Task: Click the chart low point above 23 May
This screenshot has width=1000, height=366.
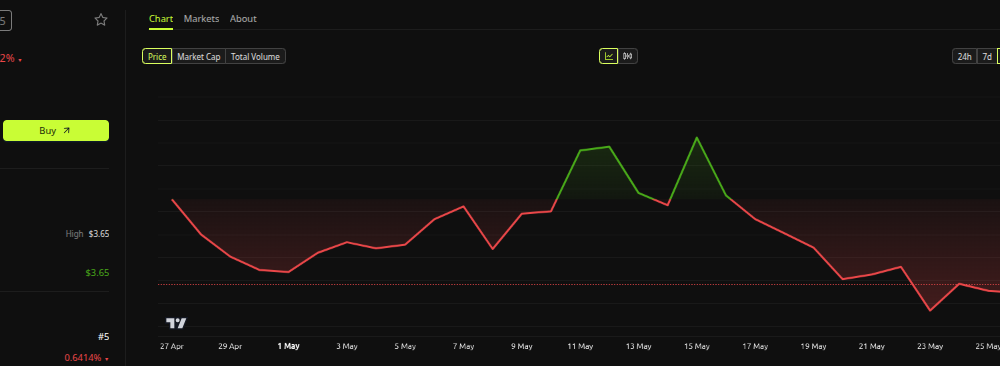Action: [930, 311]
